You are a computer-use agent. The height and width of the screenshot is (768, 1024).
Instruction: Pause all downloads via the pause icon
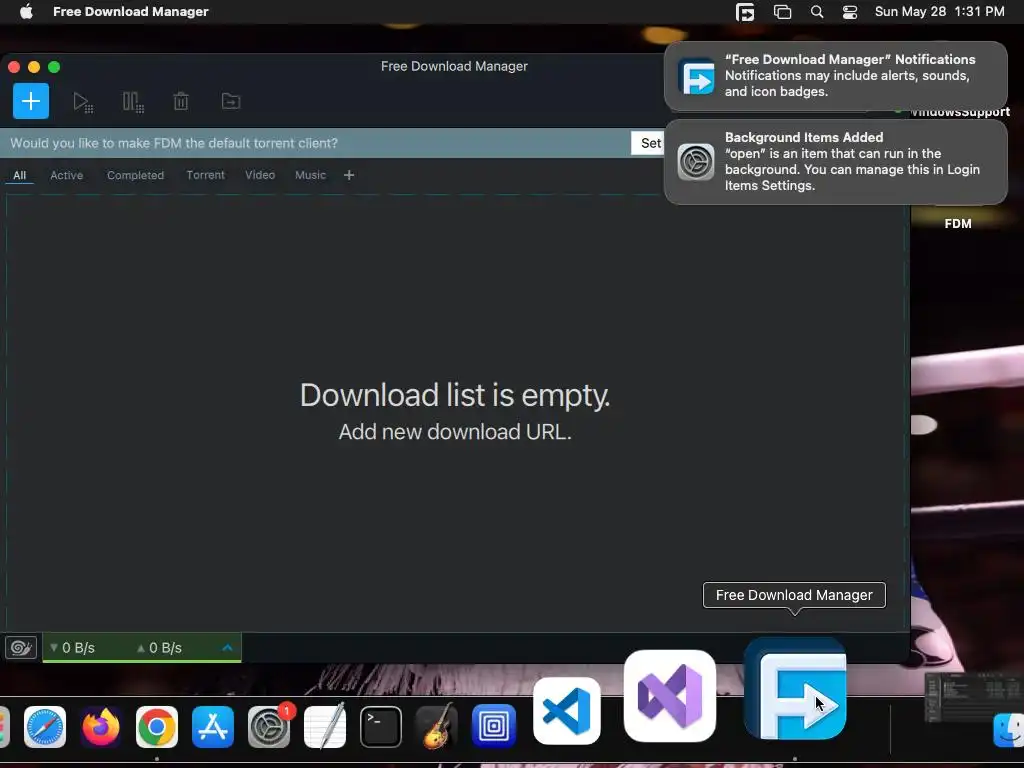click(133, 102)
